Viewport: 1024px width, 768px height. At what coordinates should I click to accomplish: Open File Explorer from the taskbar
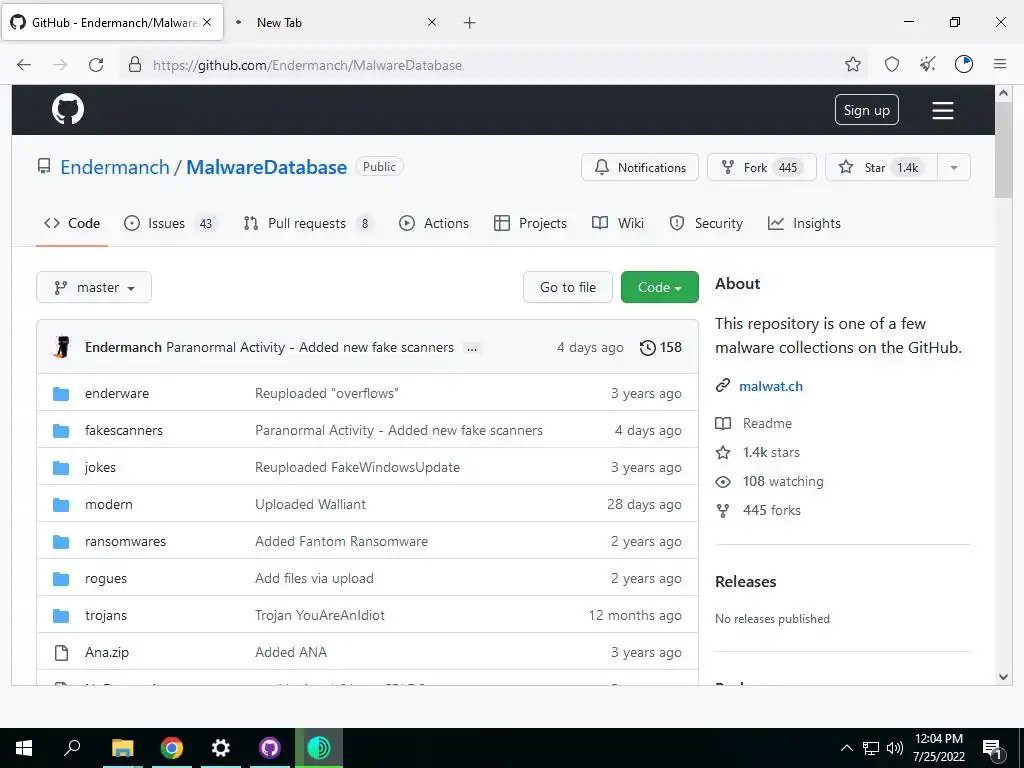pos(122,748)
